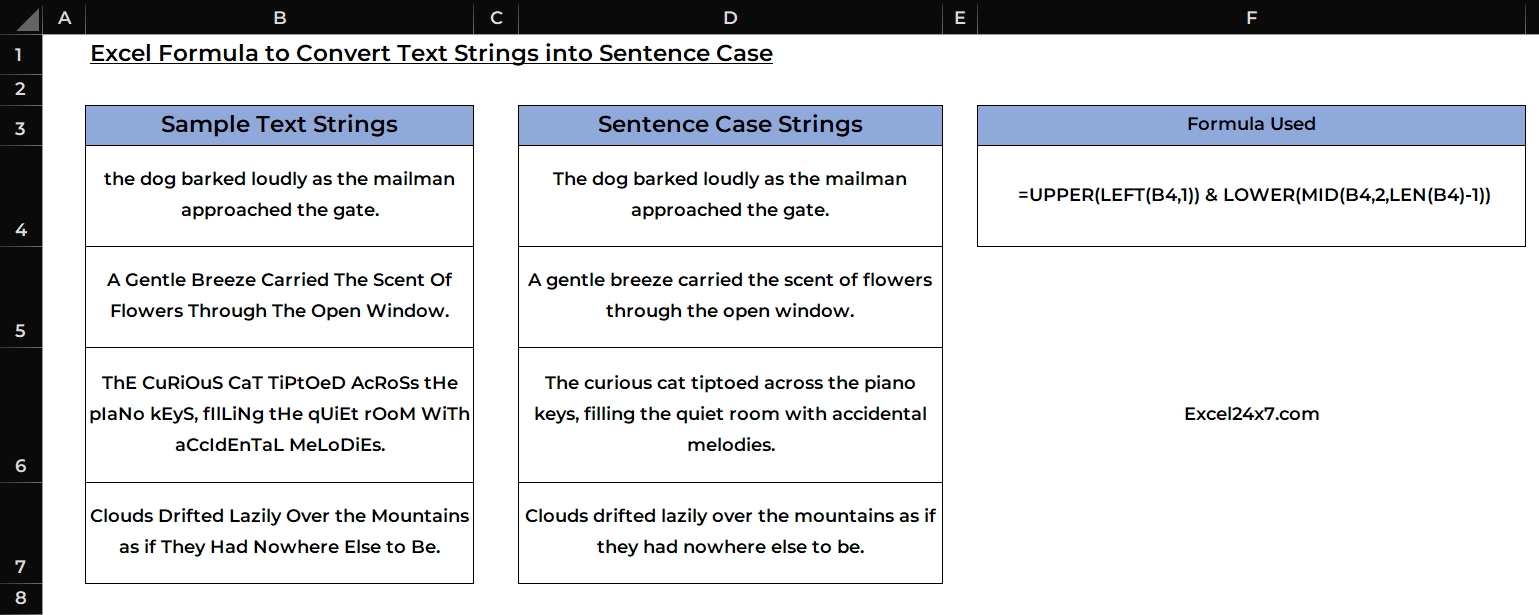The height and width of the screenshot is (615, 1539).
Task: Select column B header
Action: [x=279, y=17]
